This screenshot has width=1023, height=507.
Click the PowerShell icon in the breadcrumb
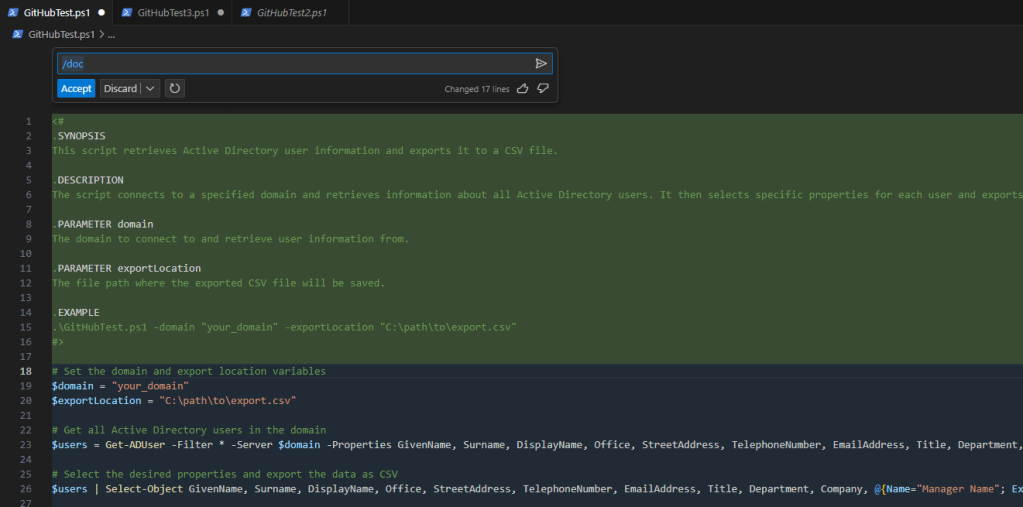tap(17, 34)
